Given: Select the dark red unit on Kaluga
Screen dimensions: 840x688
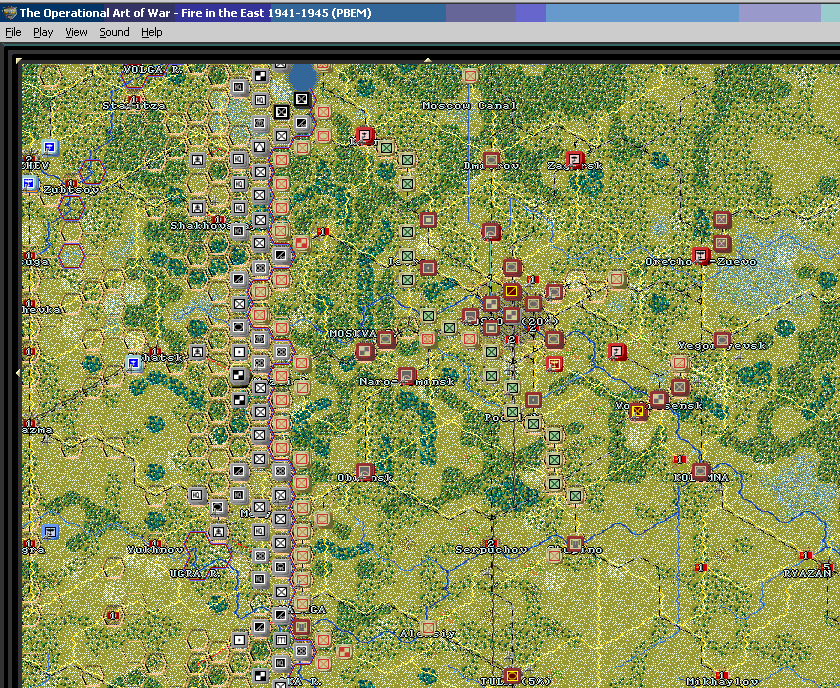Looking at the screenshot, I should [301, 626].
